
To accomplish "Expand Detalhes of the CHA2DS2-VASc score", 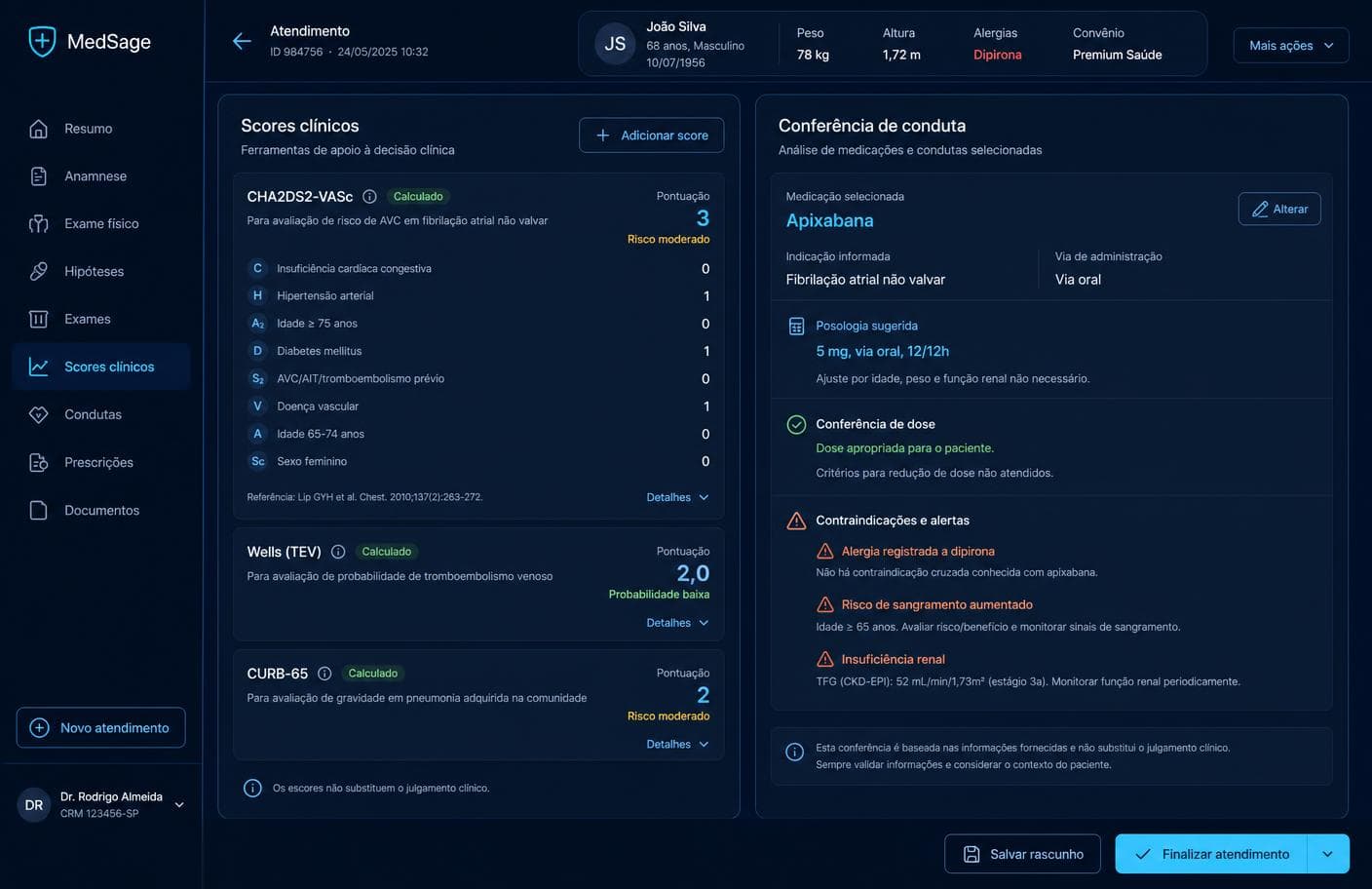I will (x=677, y=497).
